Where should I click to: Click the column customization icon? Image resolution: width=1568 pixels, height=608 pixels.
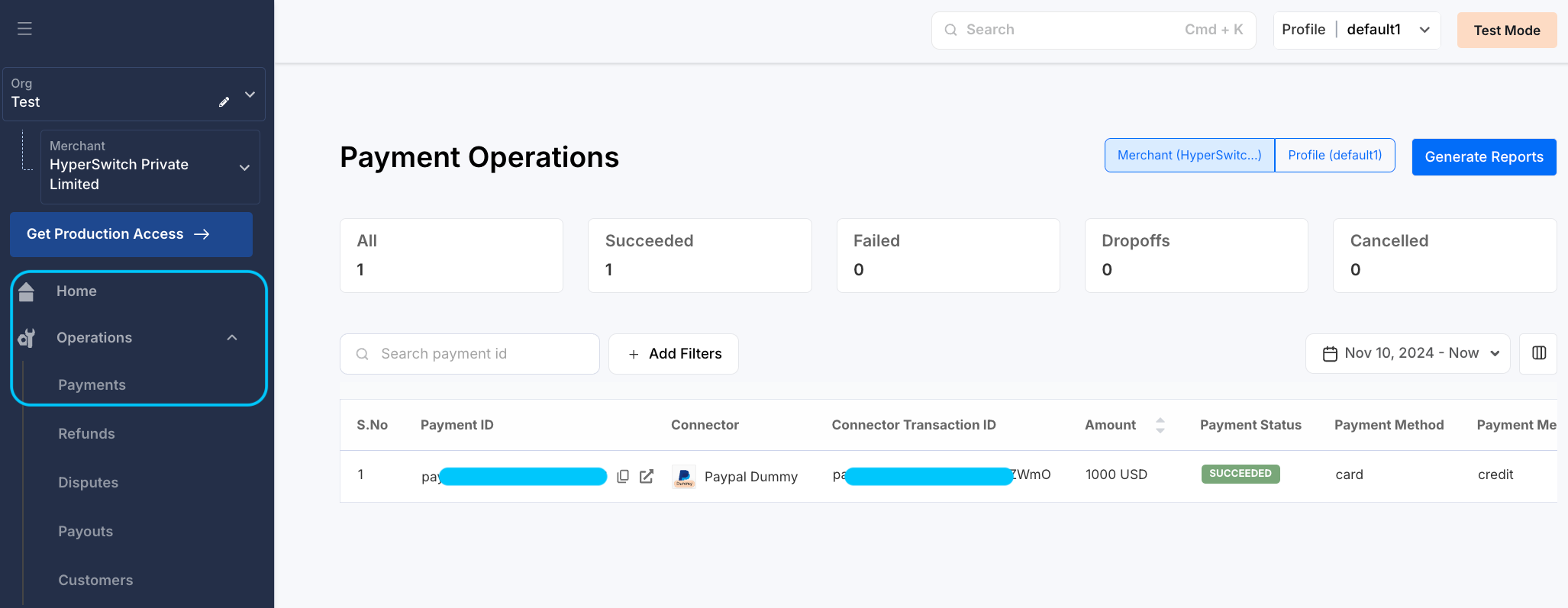pos(1539,353)
